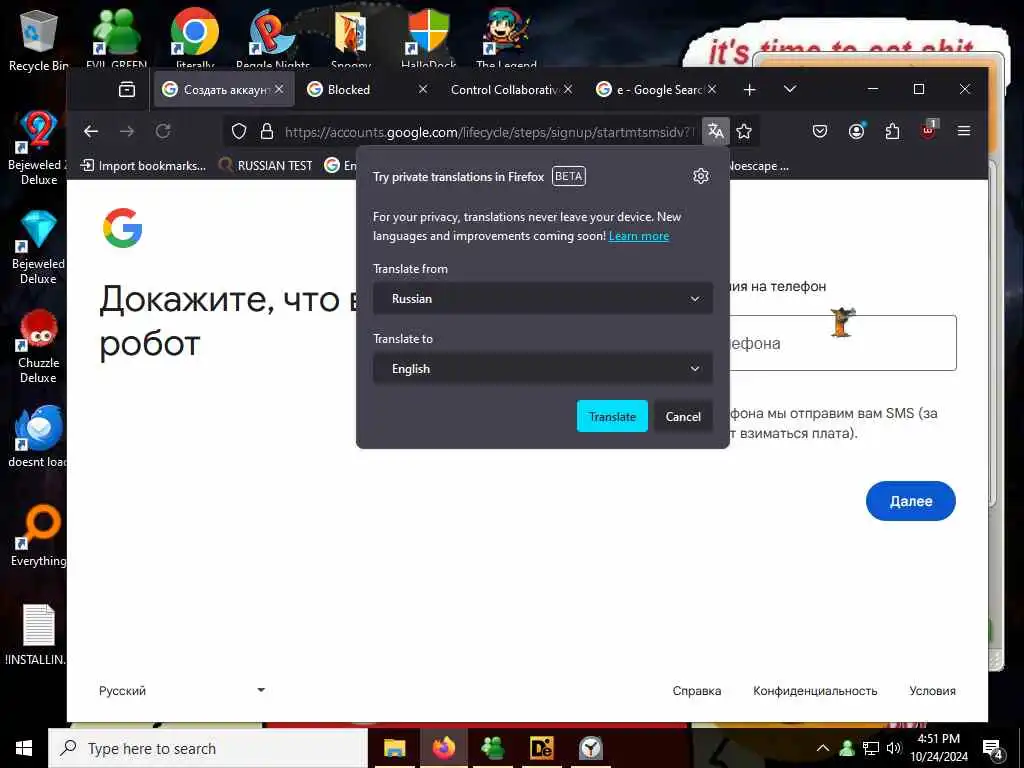Open Extensions puzzle icon
1024x768 pixels.
click(892, 131)
